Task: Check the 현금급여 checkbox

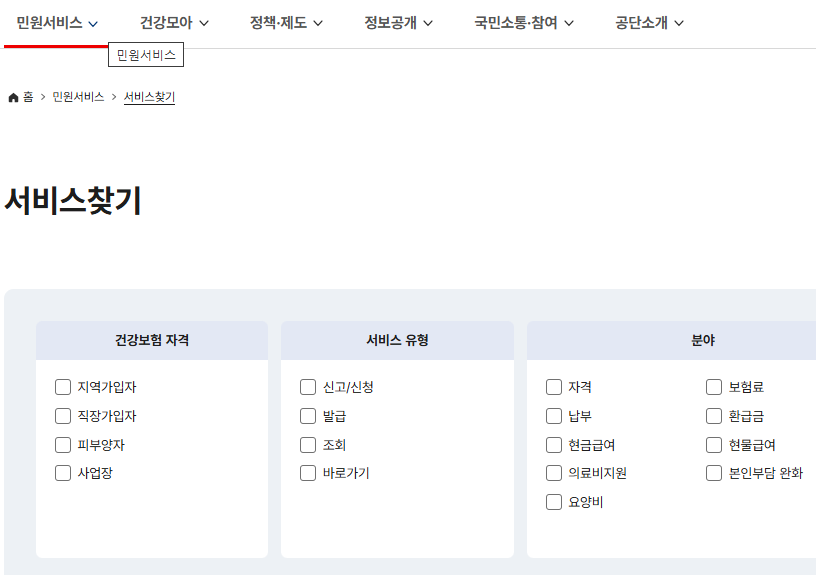Action: [x=554, y=445]
